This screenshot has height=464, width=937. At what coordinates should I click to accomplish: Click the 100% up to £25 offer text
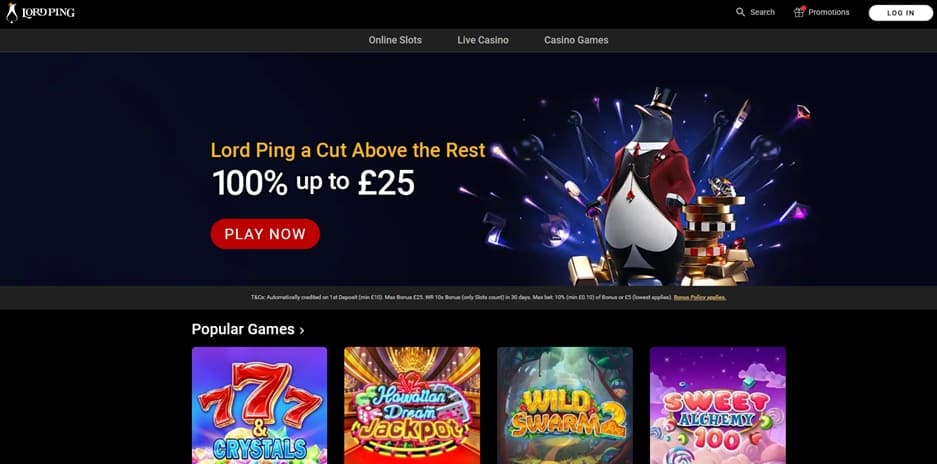pos(313,183)
